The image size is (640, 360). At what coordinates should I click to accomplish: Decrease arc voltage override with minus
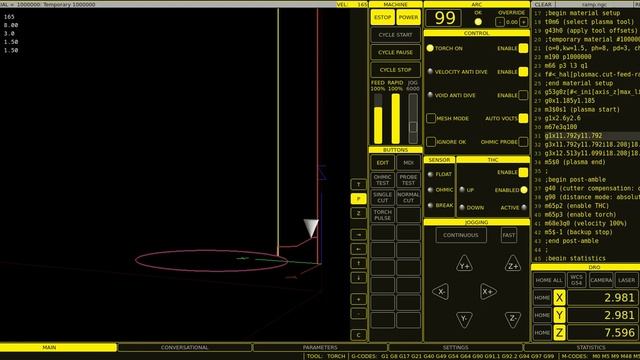pyautogui.click(x=500, y=22)
